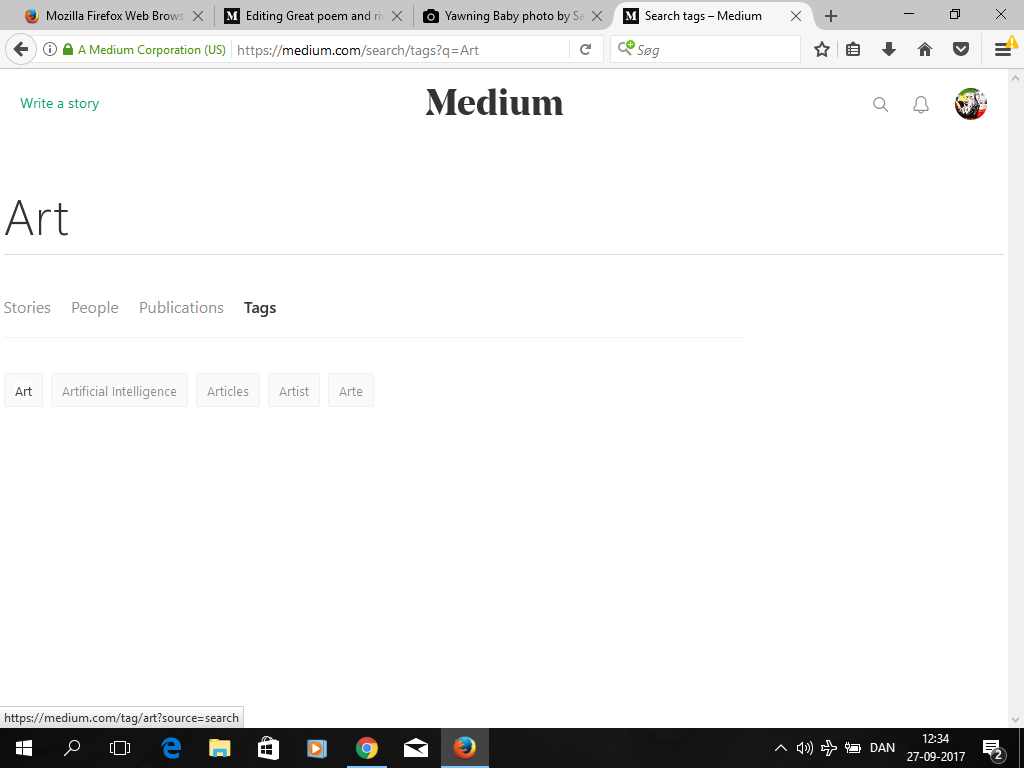1024x768 pixels.
Task: Go to Firefox home page icon
Action: 925,50
